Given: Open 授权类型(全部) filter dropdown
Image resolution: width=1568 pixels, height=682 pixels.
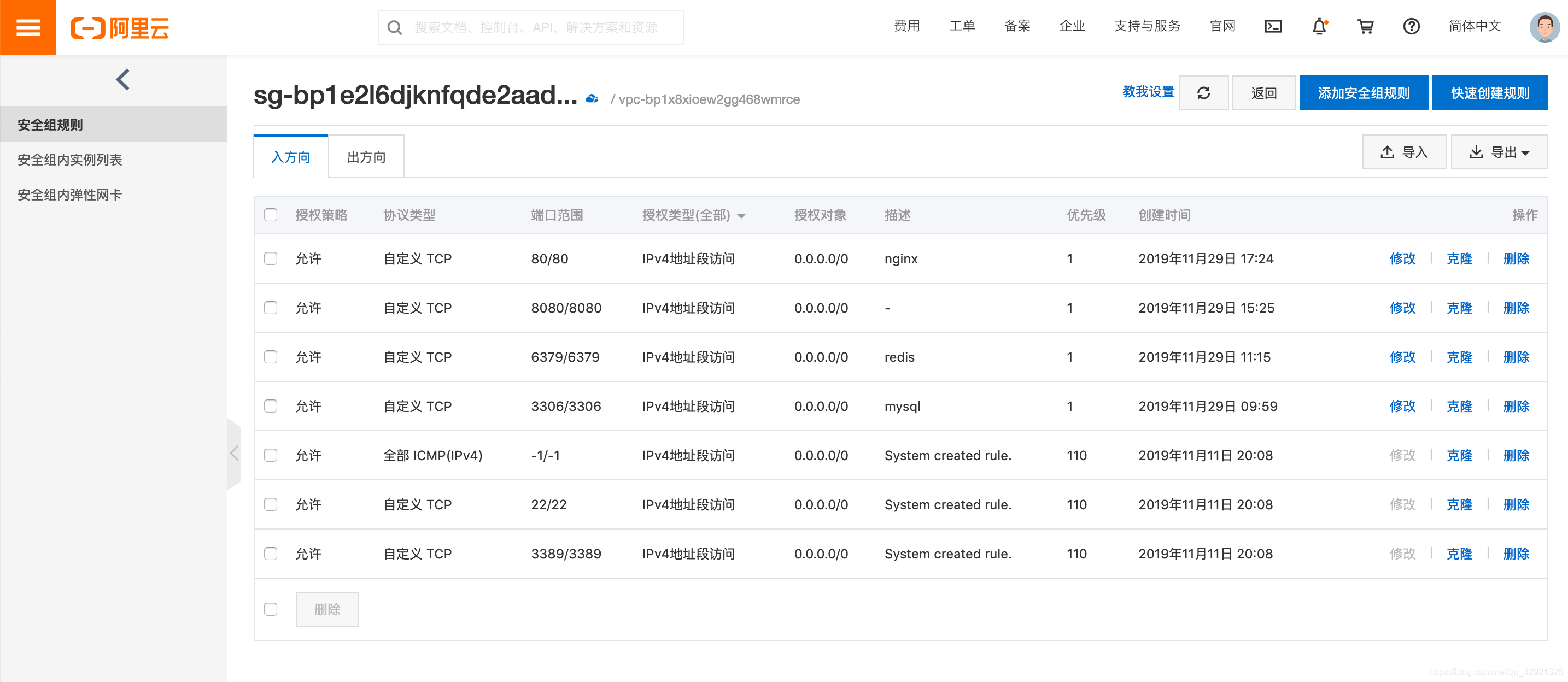Looking at the screenshot, I should (x=693, y=215).
